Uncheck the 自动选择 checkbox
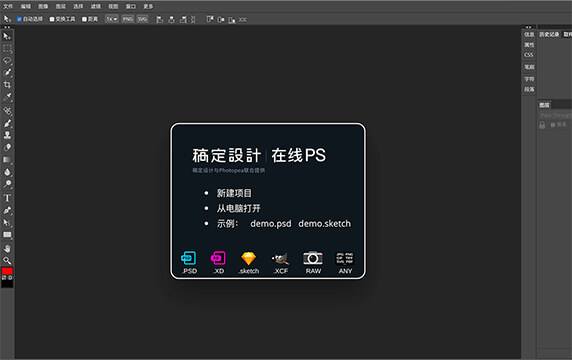 (19, 19)
